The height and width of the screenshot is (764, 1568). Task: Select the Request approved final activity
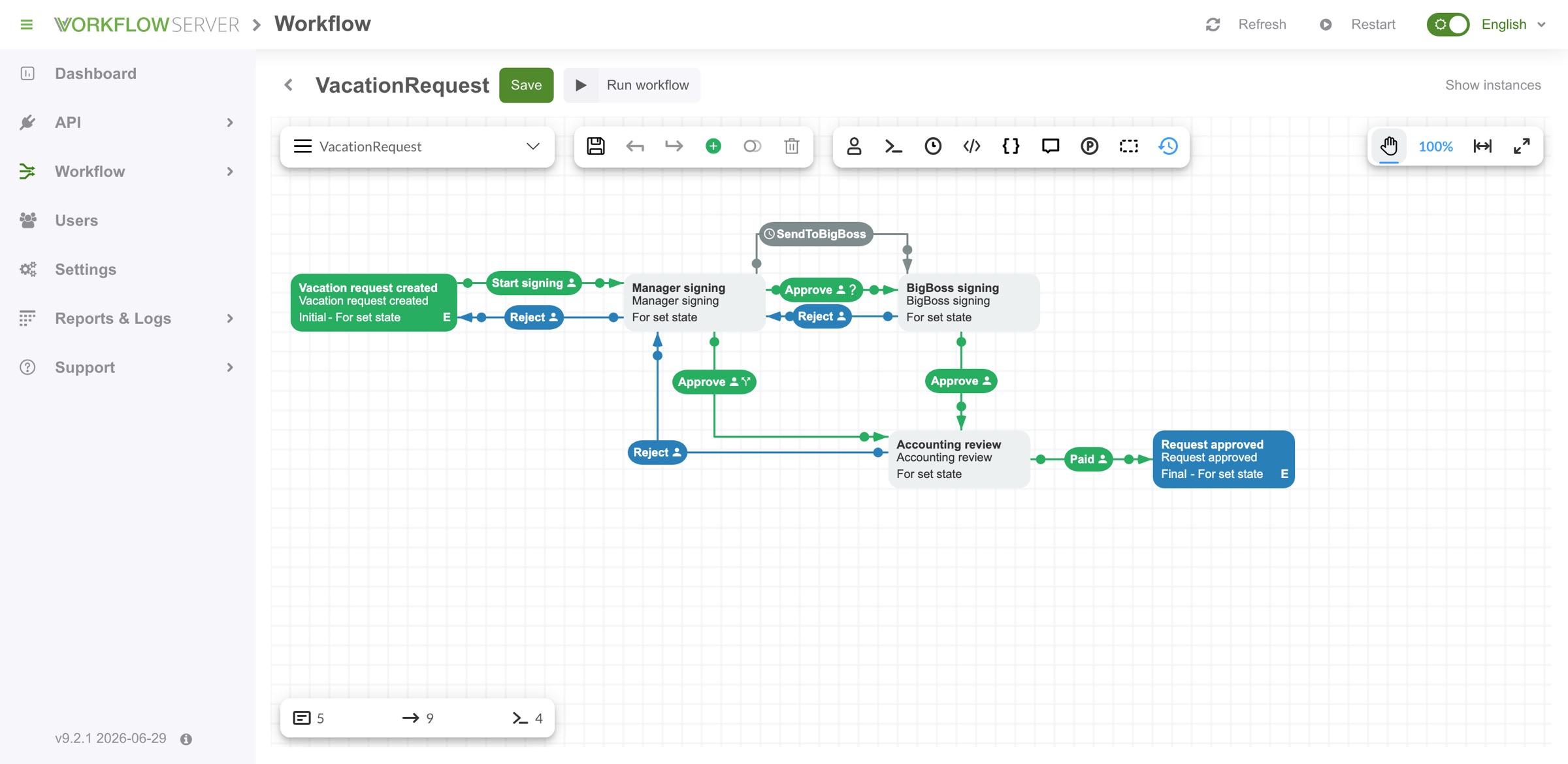pos(1224,459)
